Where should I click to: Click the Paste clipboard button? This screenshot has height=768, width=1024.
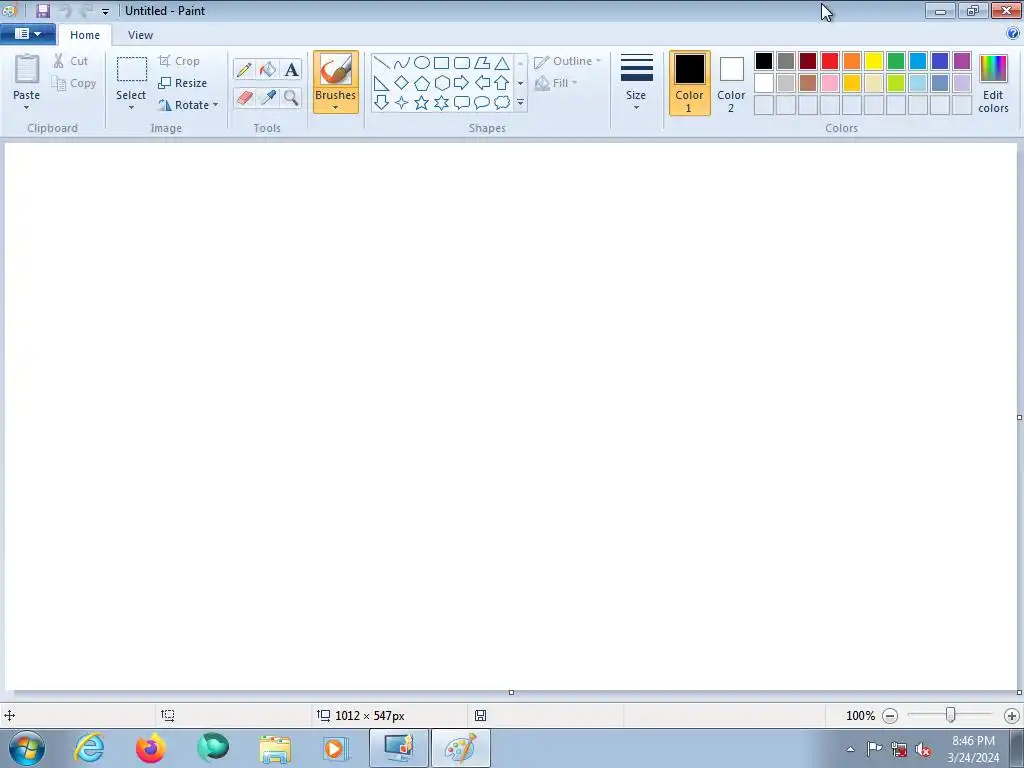tap(27, 69)
